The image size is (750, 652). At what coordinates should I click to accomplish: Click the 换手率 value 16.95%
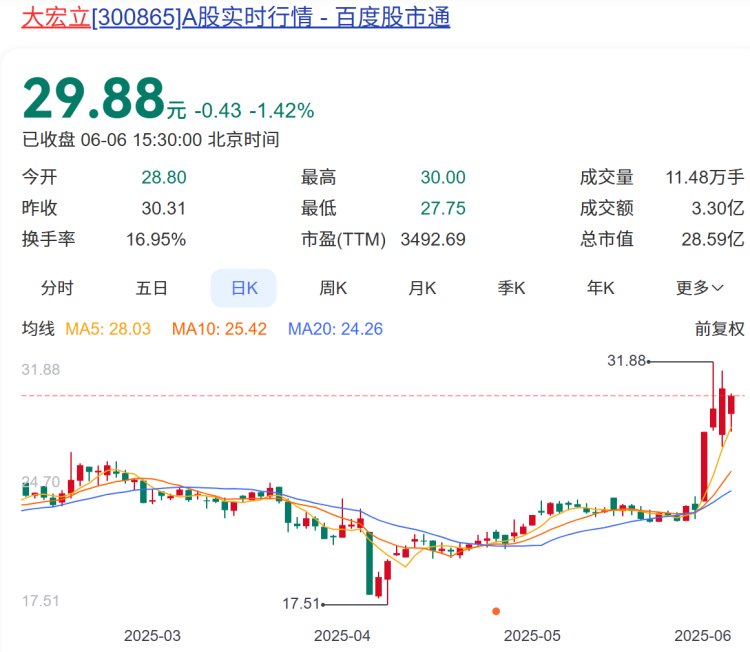(156, 240)
